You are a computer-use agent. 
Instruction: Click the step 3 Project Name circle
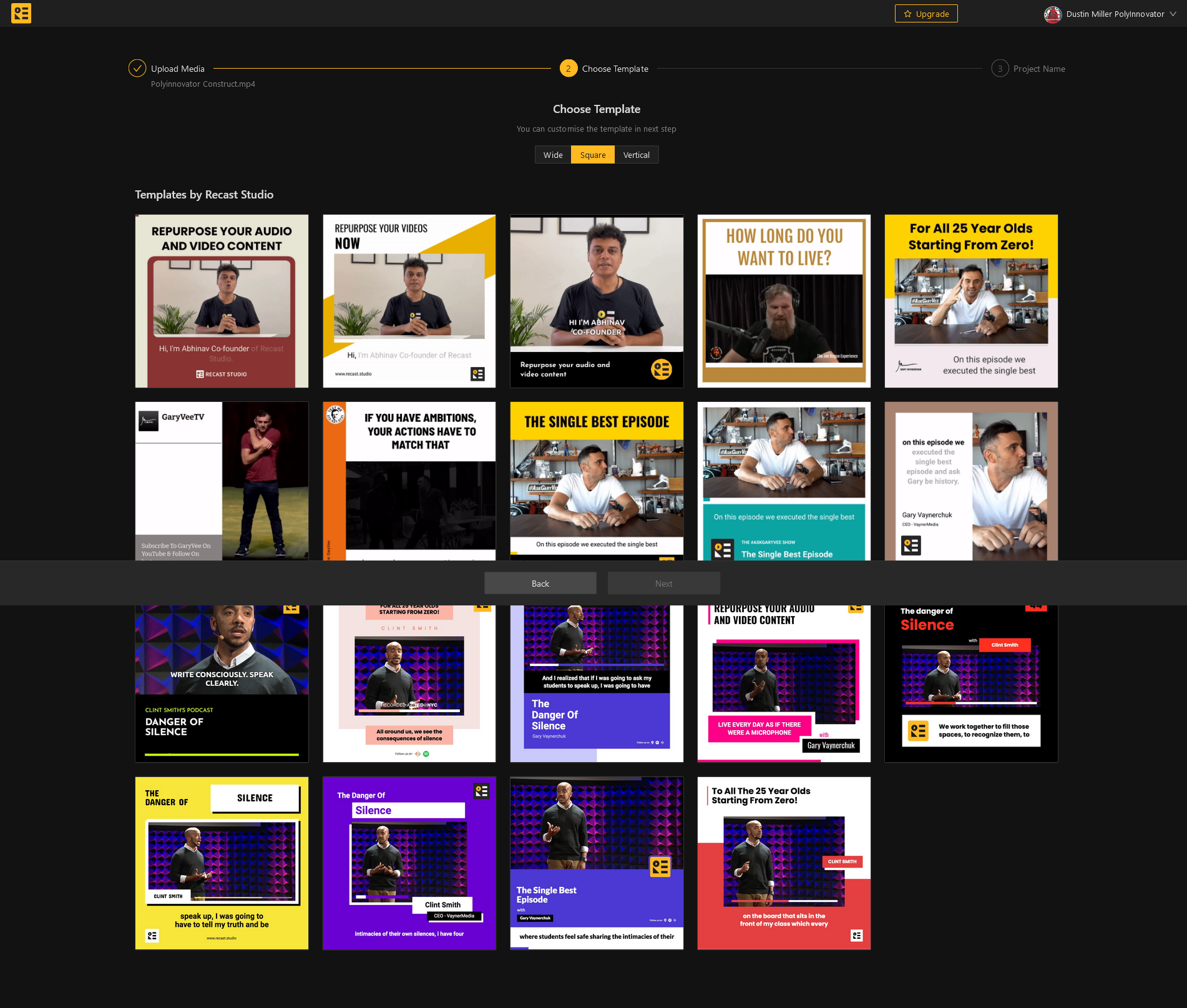(1000, 69)
